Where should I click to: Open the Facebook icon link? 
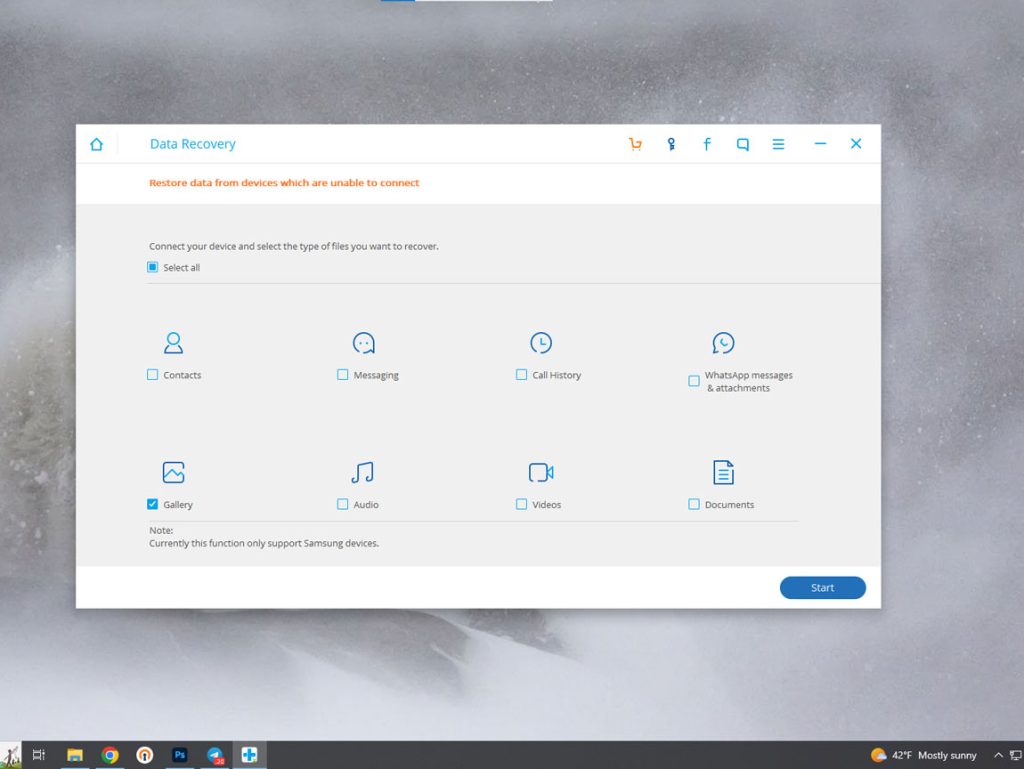pyautogui.click(x=707, y=144)
